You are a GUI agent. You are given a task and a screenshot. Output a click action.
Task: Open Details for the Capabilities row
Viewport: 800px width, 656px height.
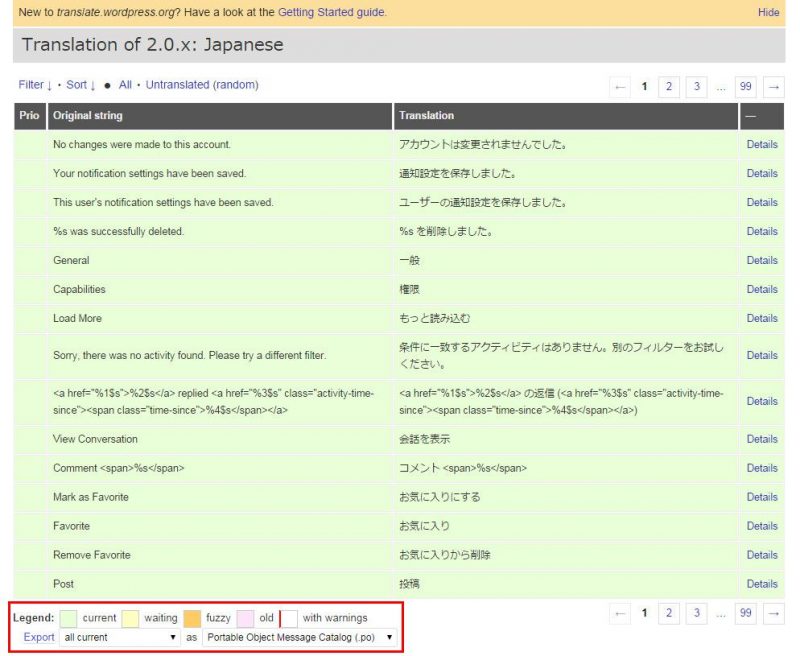tap(762, 289)
